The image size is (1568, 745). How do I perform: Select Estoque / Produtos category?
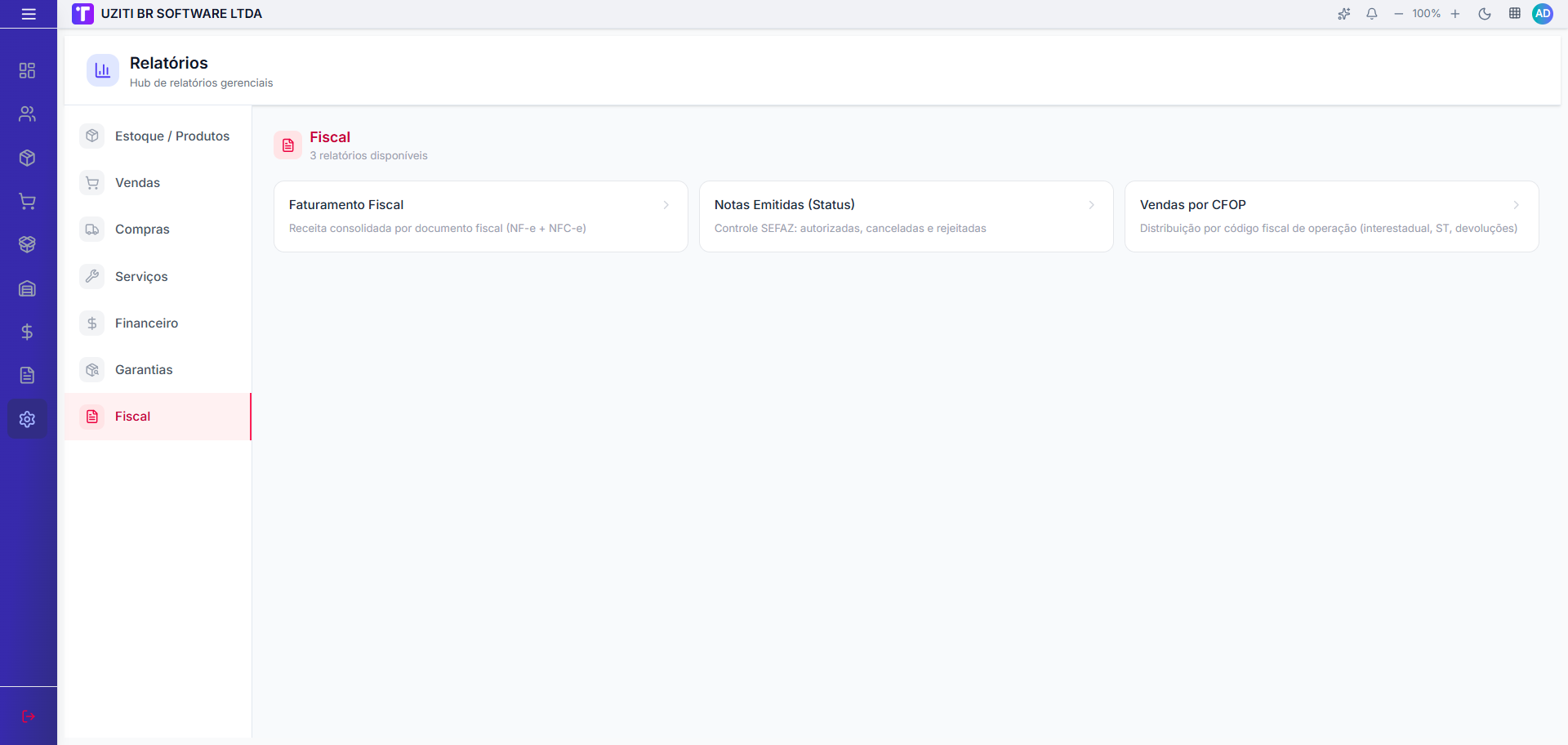158,136
